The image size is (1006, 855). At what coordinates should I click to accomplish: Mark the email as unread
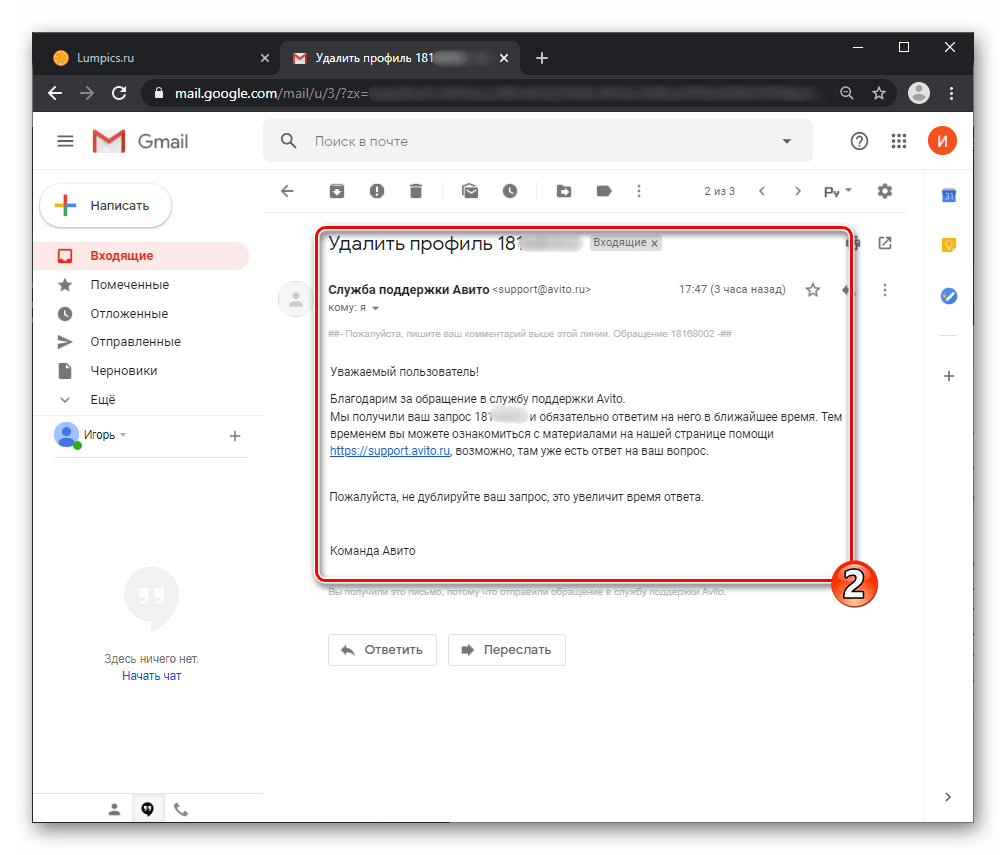(470, 191)
